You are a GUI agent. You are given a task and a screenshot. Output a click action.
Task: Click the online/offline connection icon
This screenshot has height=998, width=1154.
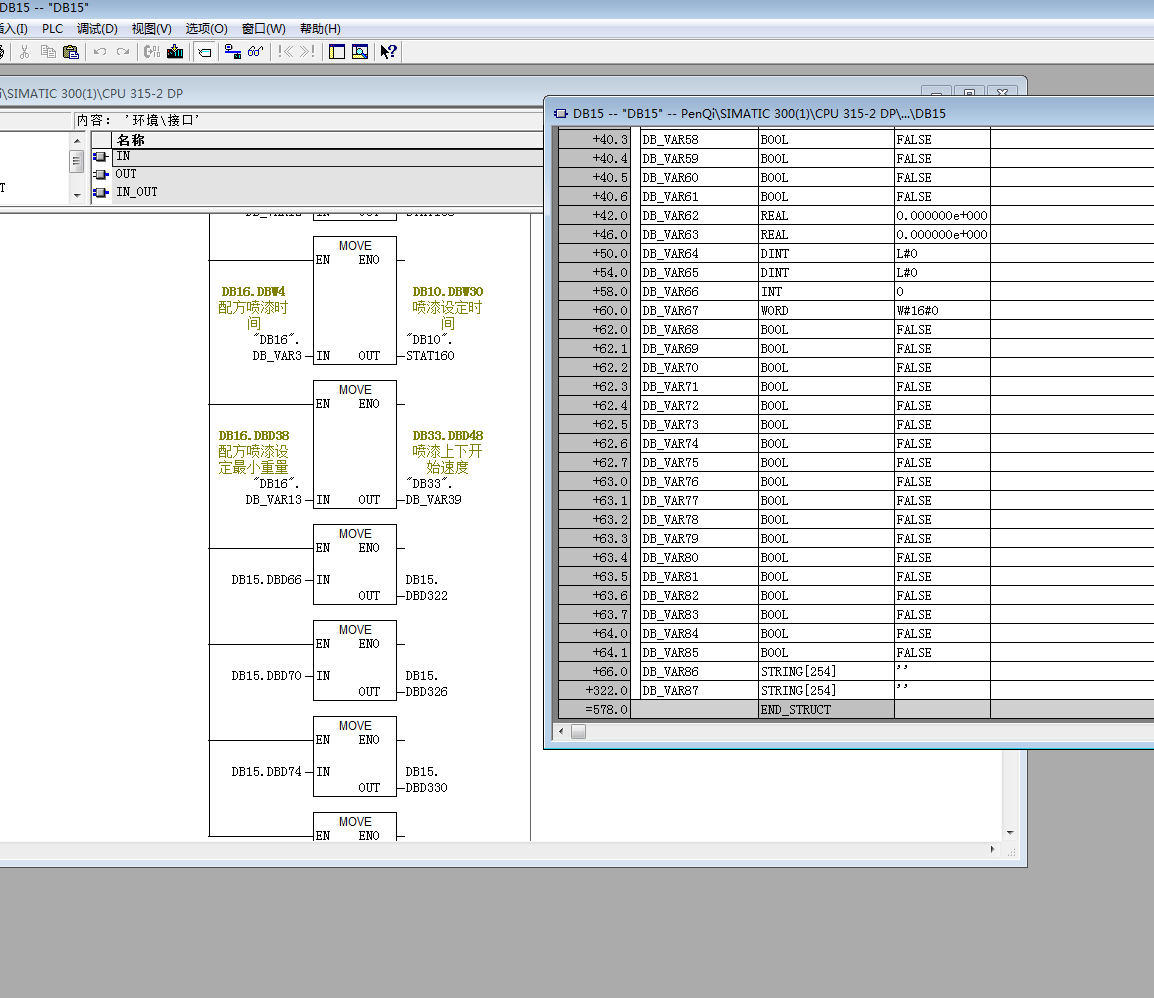[x=233, y=52]
